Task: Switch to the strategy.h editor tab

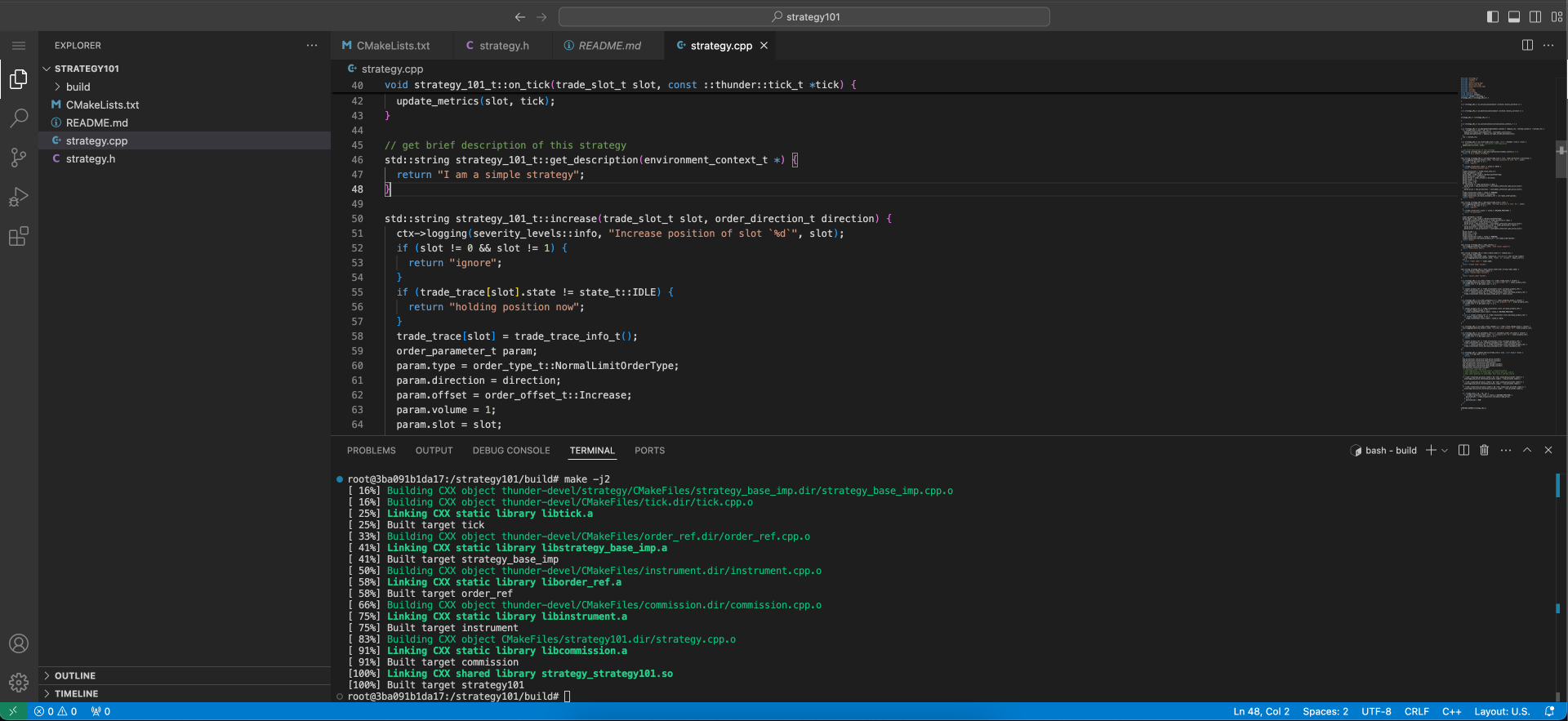Action: point(502,46)
